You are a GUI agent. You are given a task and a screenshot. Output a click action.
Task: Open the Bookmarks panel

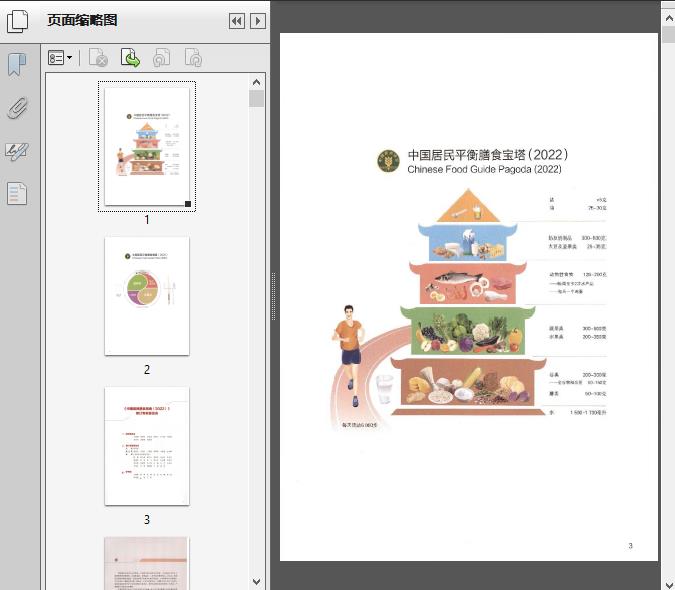coord(17,65)
